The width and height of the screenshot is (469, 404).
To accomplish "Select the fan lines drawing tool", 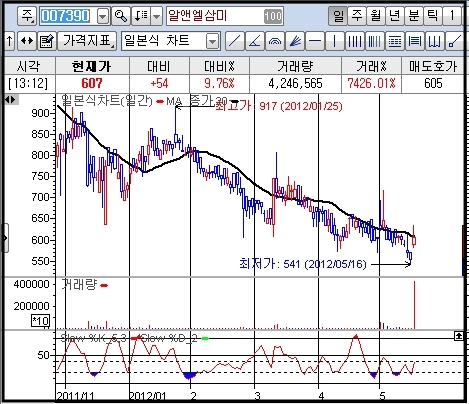I will (x=295, y=41).
